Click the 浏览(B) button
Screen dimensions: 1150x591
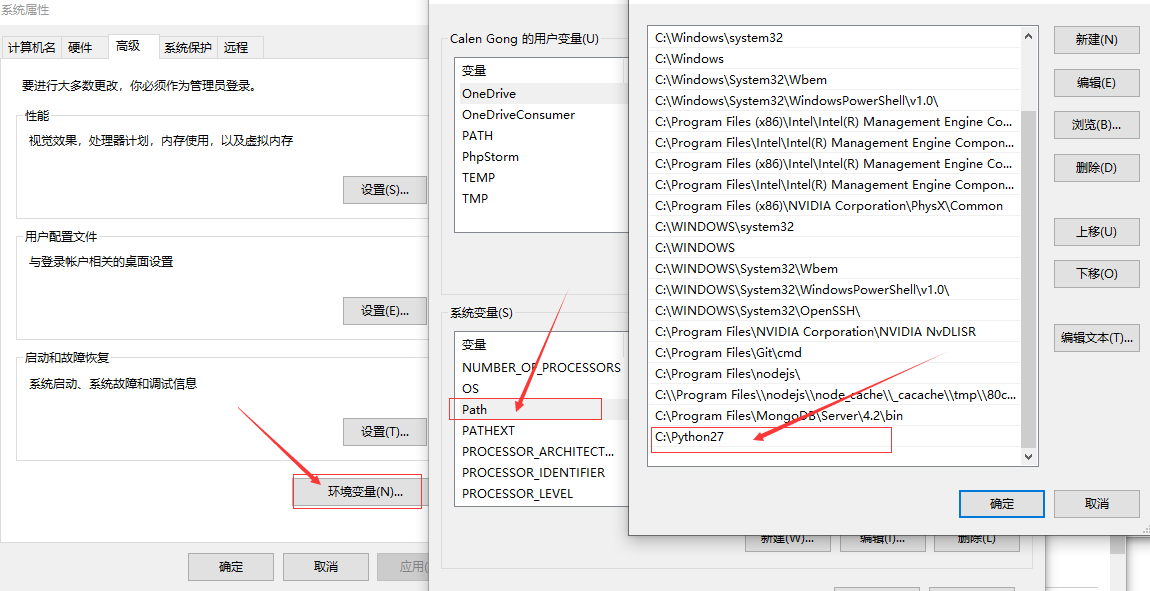[1095, 124]
